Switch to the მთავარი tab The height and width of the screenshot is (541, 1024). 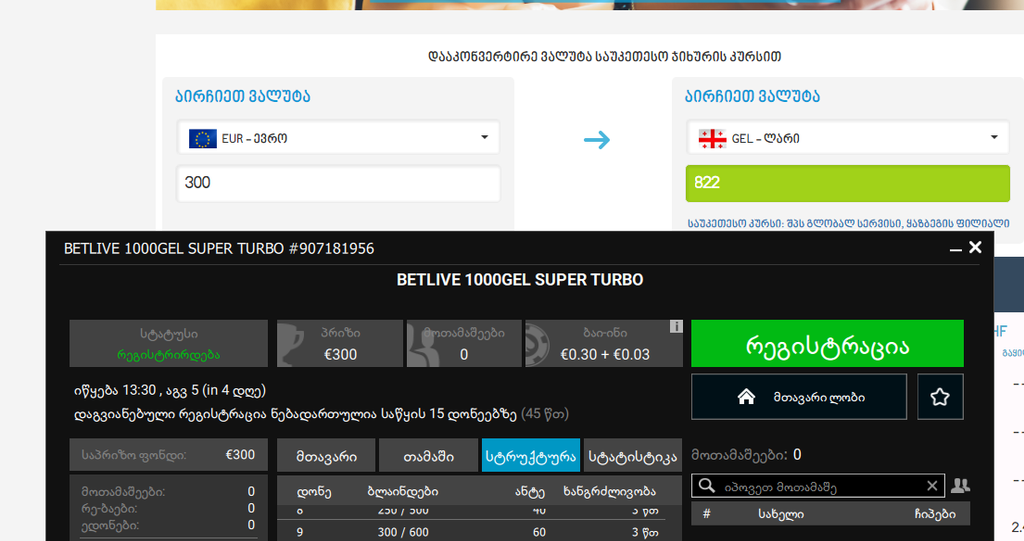(327, 456)
